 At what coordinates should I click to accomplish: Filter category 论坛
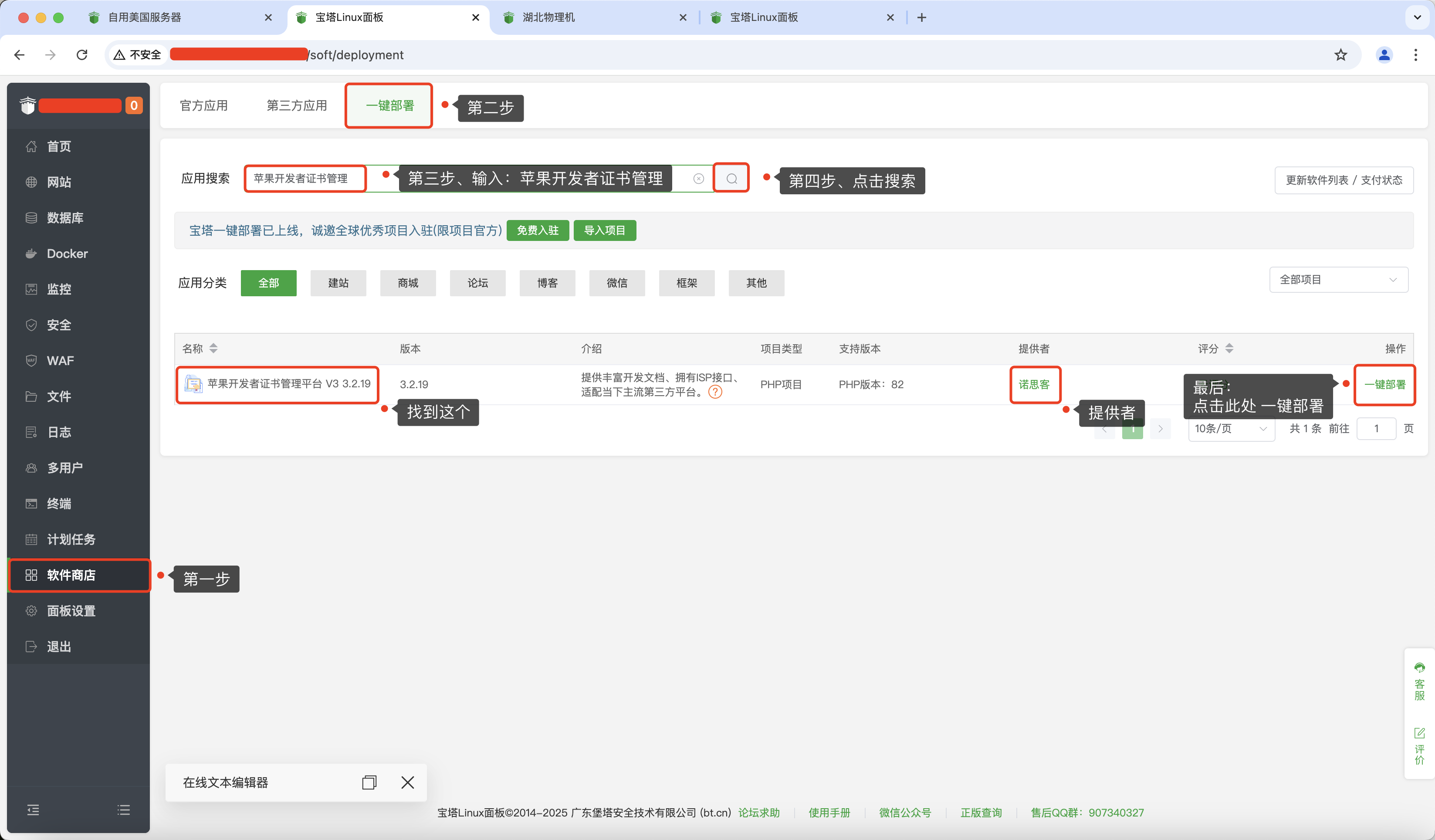[478, 283]
